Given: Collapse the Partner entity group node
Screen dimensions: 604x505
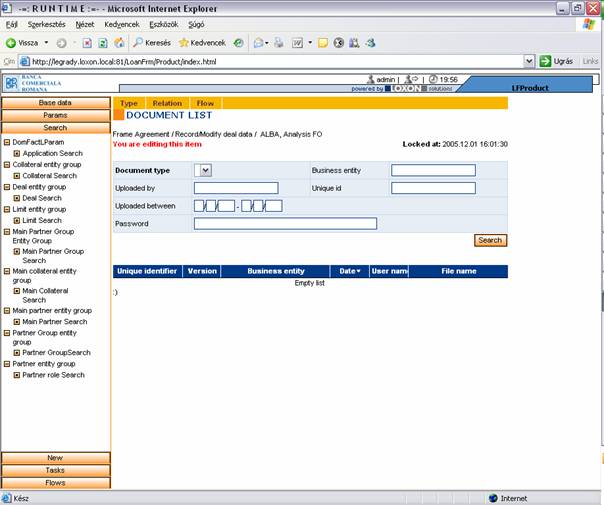Looking at the screenshot, I should (x=7, y=364).
